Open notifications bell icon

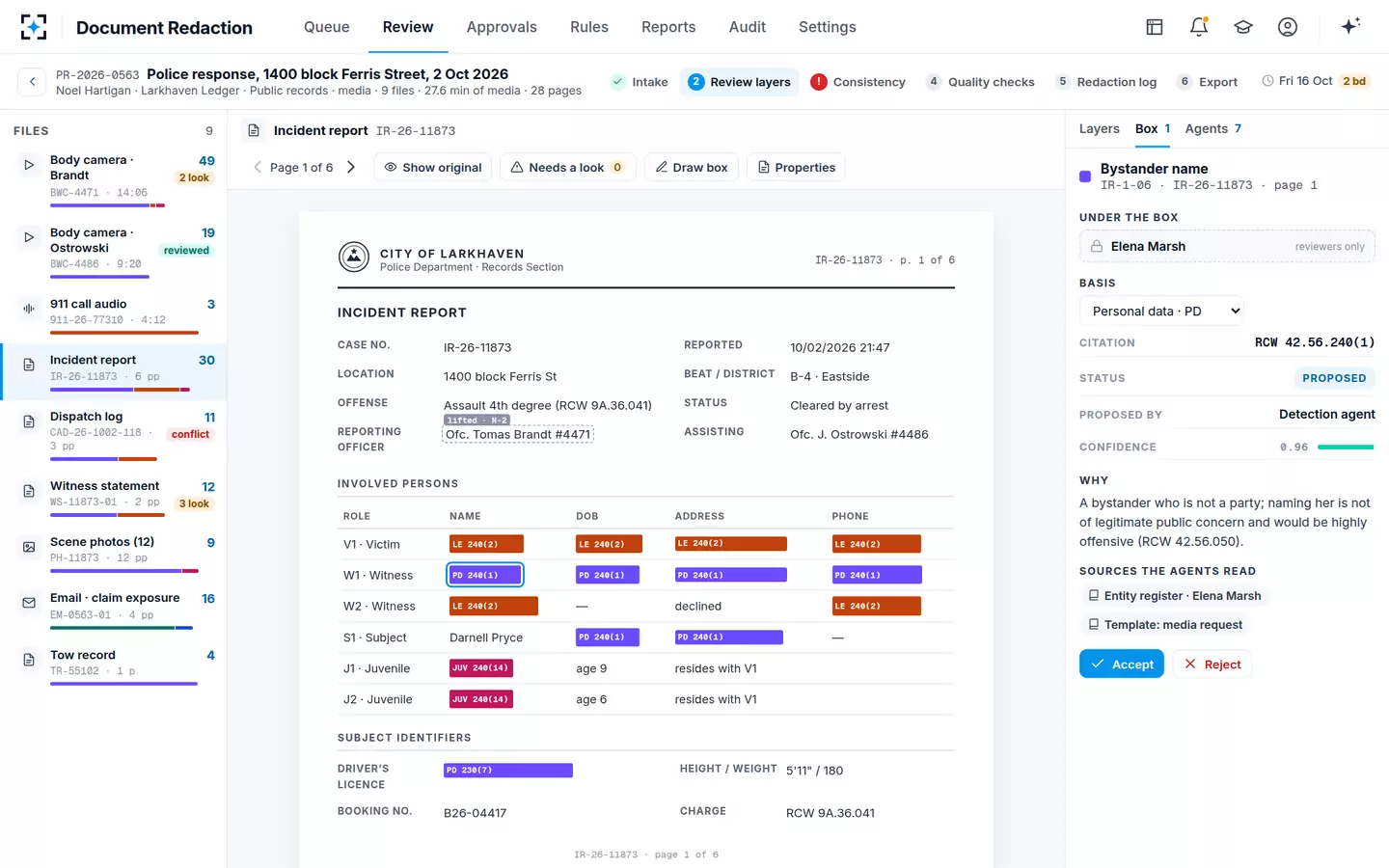click(x=1199, y=27)
